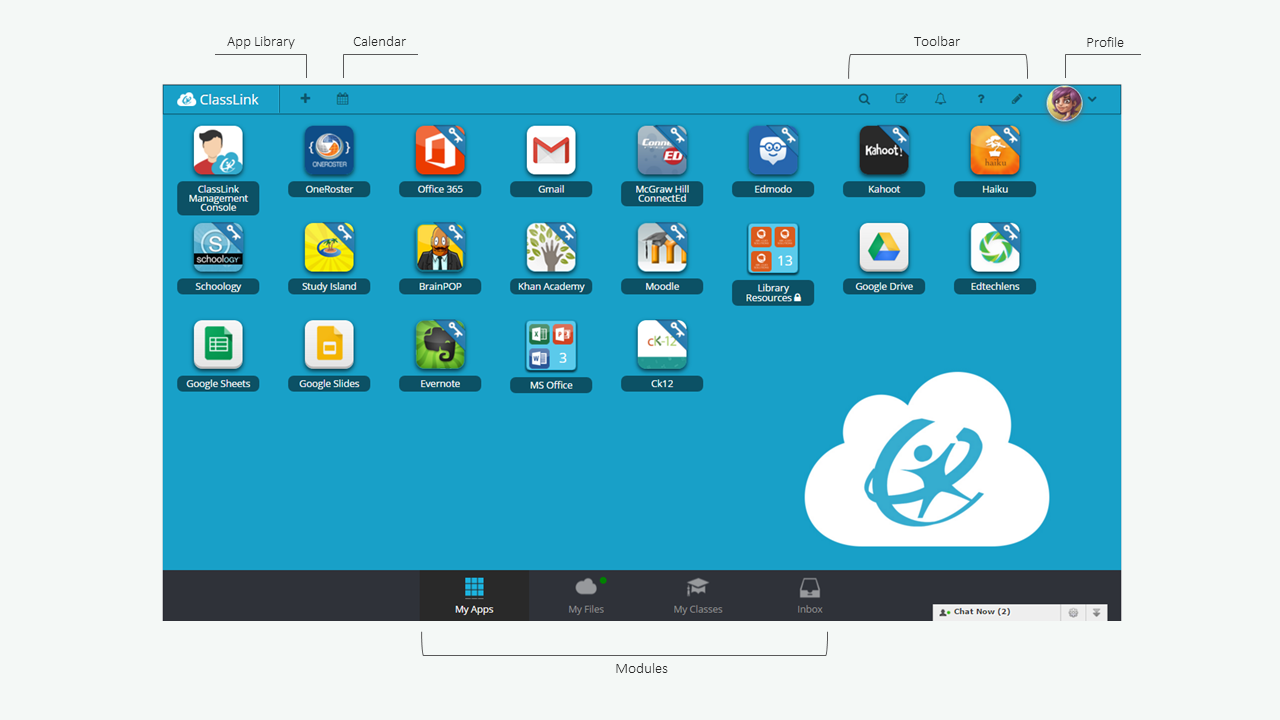Viewport: 1280px width, 720px height.
Task: Click the ClassLink logo
Action: click(218, 99)
